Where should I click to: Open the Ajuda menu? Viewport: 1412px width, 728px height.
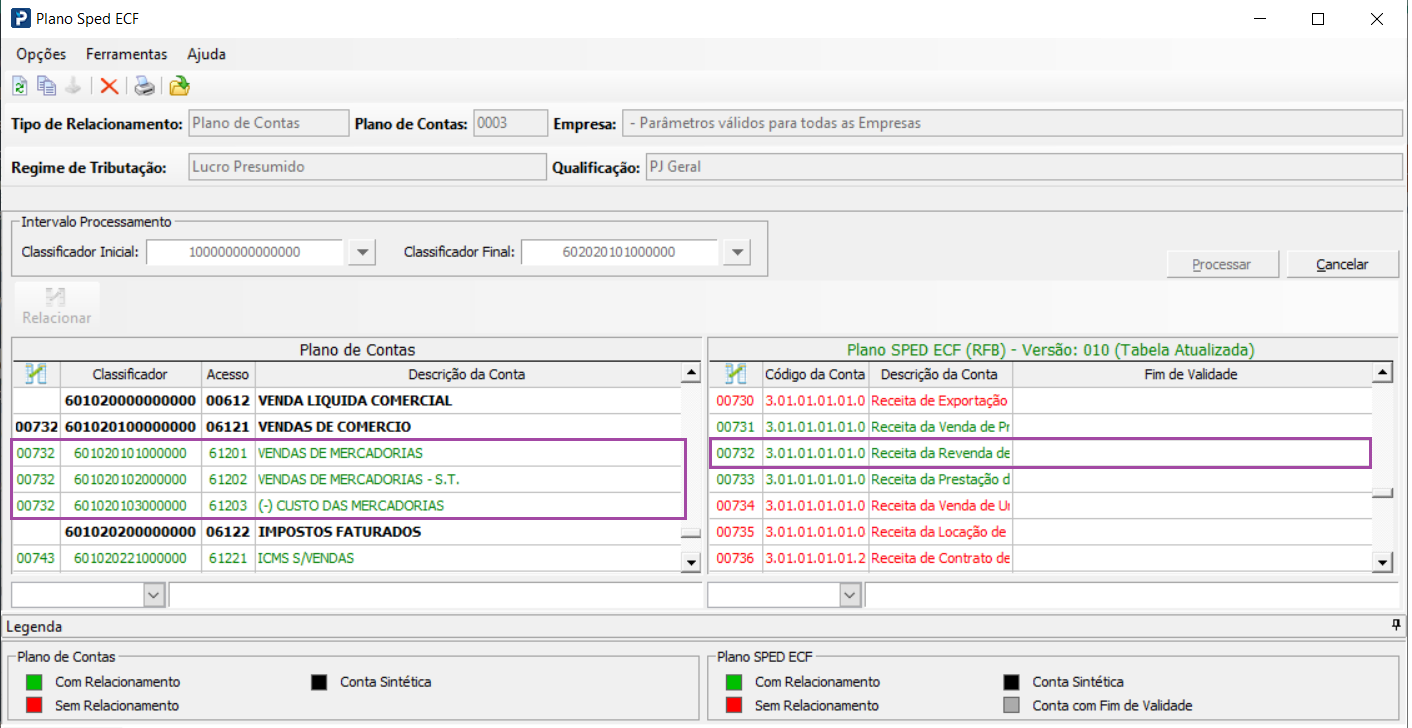point(206,54)
